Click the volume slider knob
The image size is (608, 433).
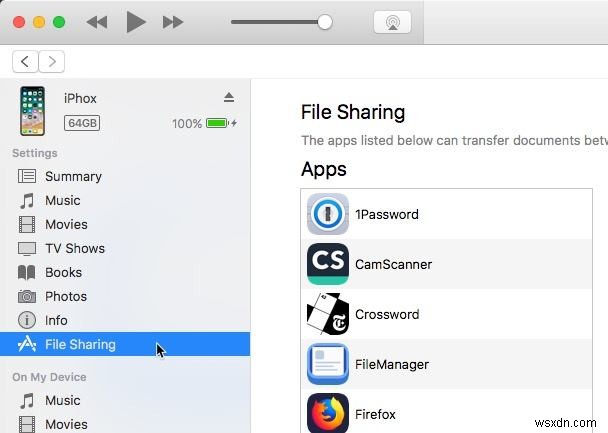325,22
